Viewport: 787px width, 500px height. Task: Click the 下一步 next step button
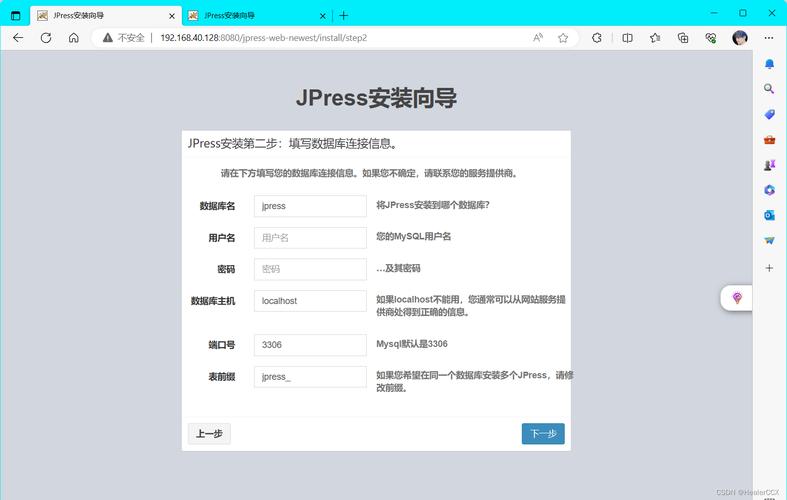[x=543, y=434]
